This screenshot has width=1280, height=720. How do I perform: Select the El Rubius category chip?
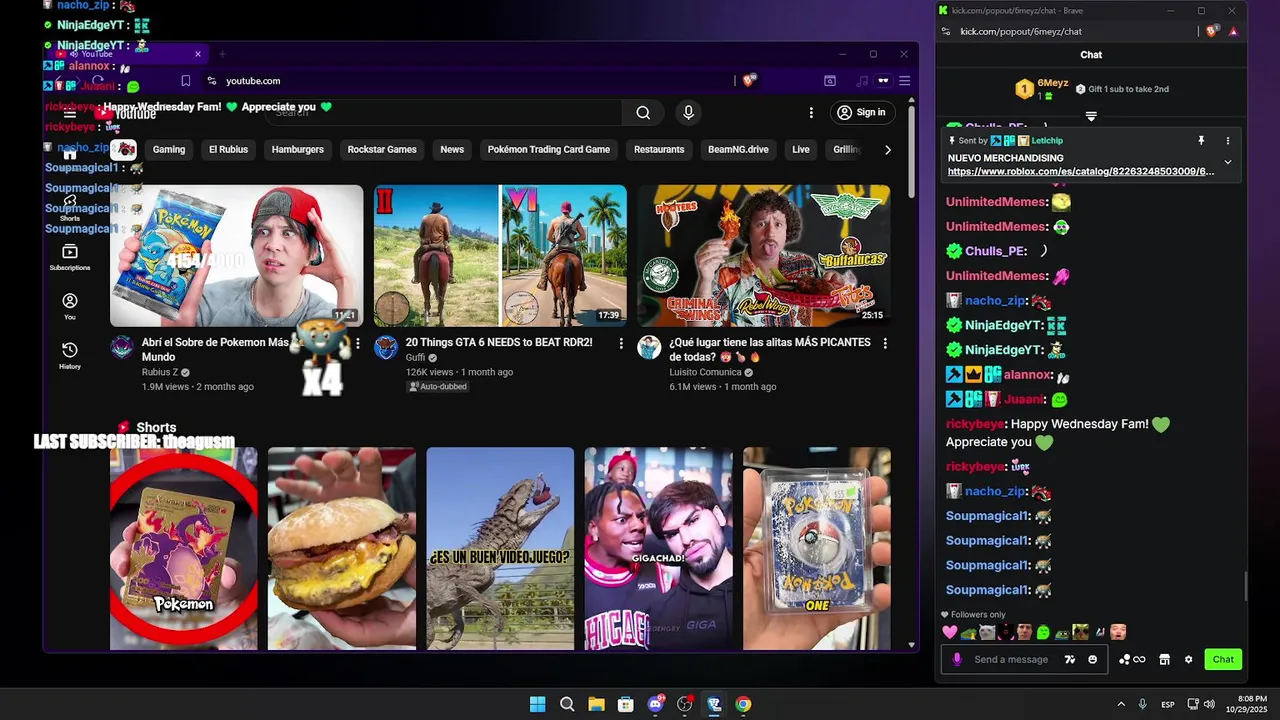click(228, 149)
